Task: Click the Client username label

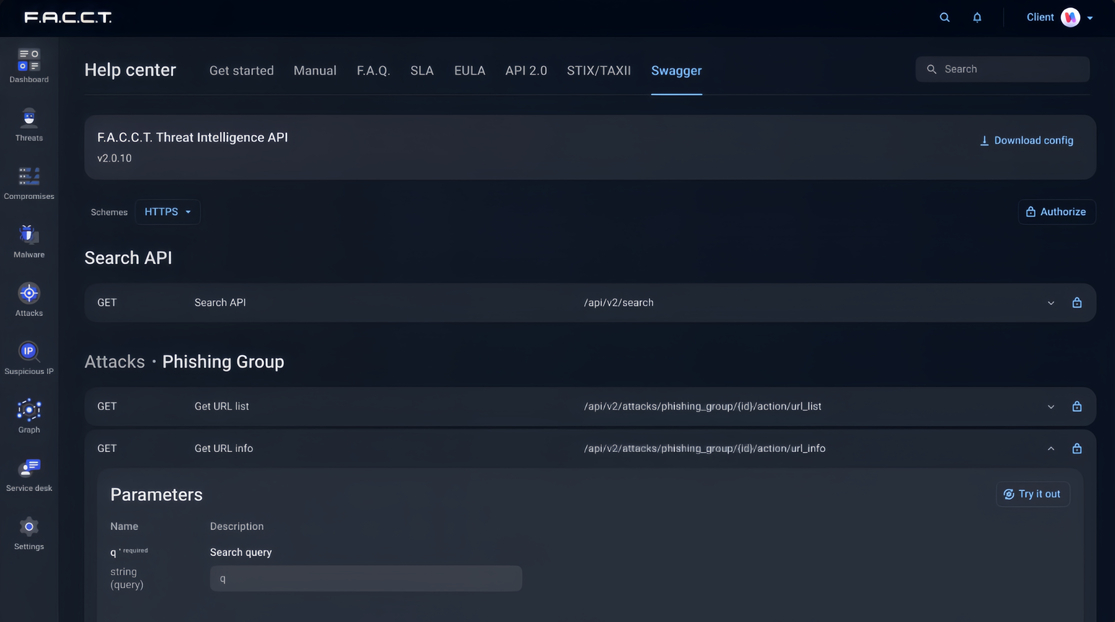Action: pyautogui.click(x=1040, y=17)
